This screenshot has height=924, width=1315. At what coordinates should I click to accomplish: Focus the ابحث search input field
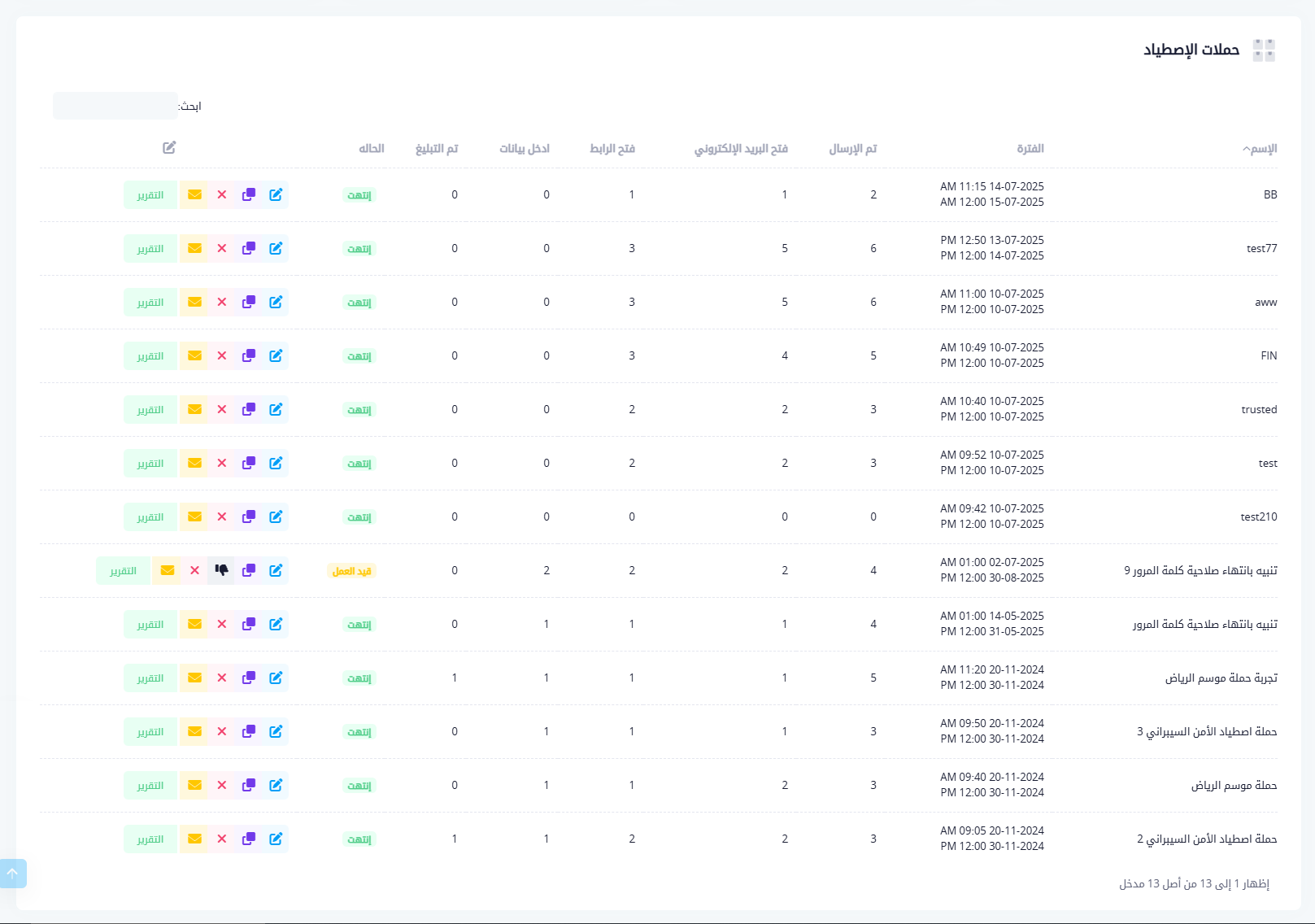(x=115, y=106)
